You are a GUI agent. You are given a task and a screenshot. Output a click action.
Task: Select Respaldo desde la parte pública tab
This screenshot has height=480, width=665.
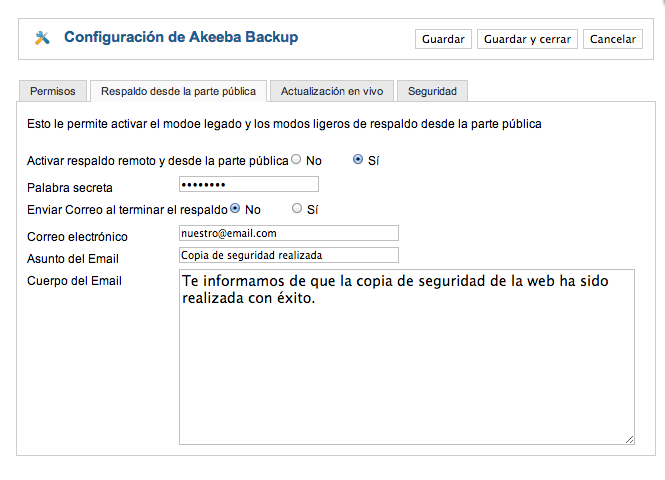tap(179, 91)
